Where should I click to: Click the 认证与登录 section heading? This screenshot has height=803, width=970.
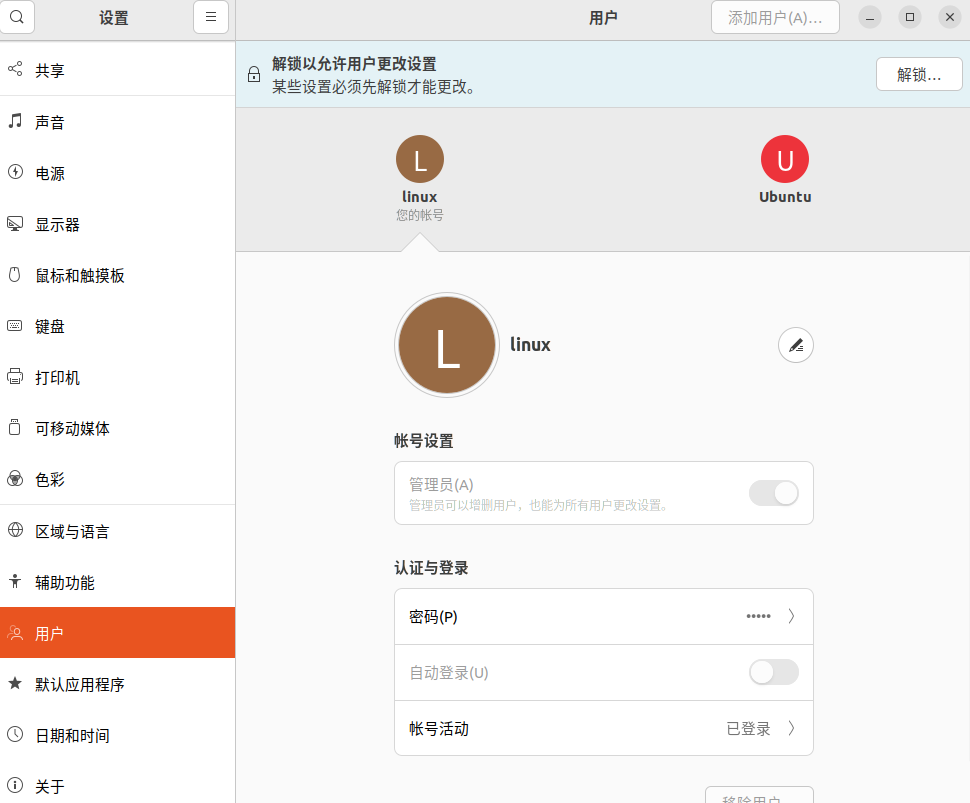click(x=431, y=568)
